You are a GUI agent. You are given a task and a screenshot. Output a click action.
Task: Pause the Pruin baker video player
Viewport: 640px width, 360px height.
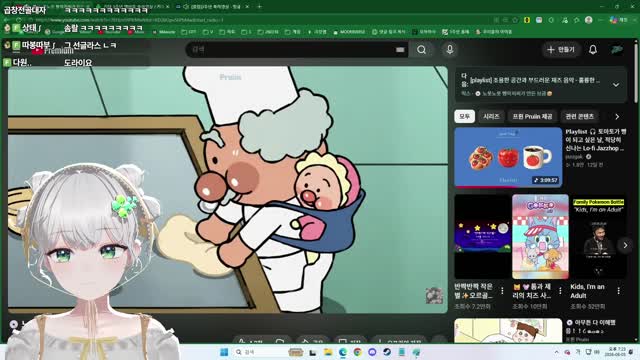228,189
